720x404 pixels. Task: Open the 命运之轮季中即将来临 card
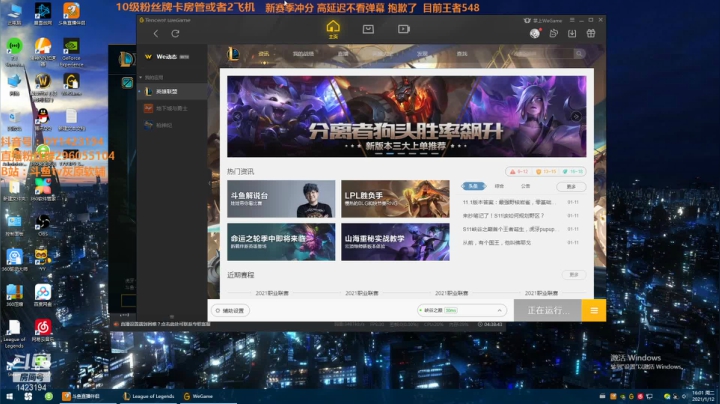click(281, 242)
